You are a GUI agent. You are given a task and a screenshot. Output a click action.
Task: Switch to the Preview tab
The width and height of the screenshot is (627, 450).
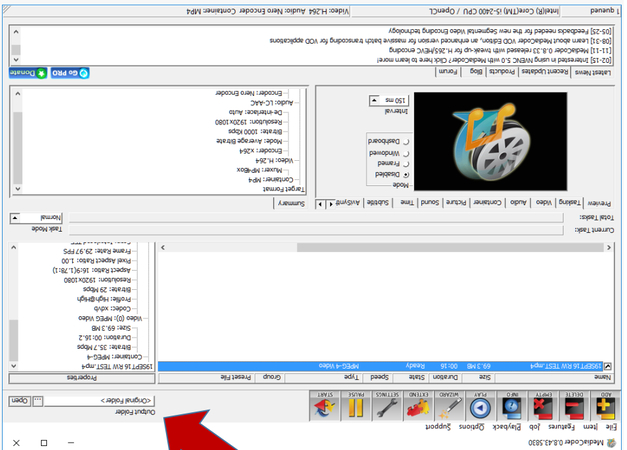click(x=599, y=203)
